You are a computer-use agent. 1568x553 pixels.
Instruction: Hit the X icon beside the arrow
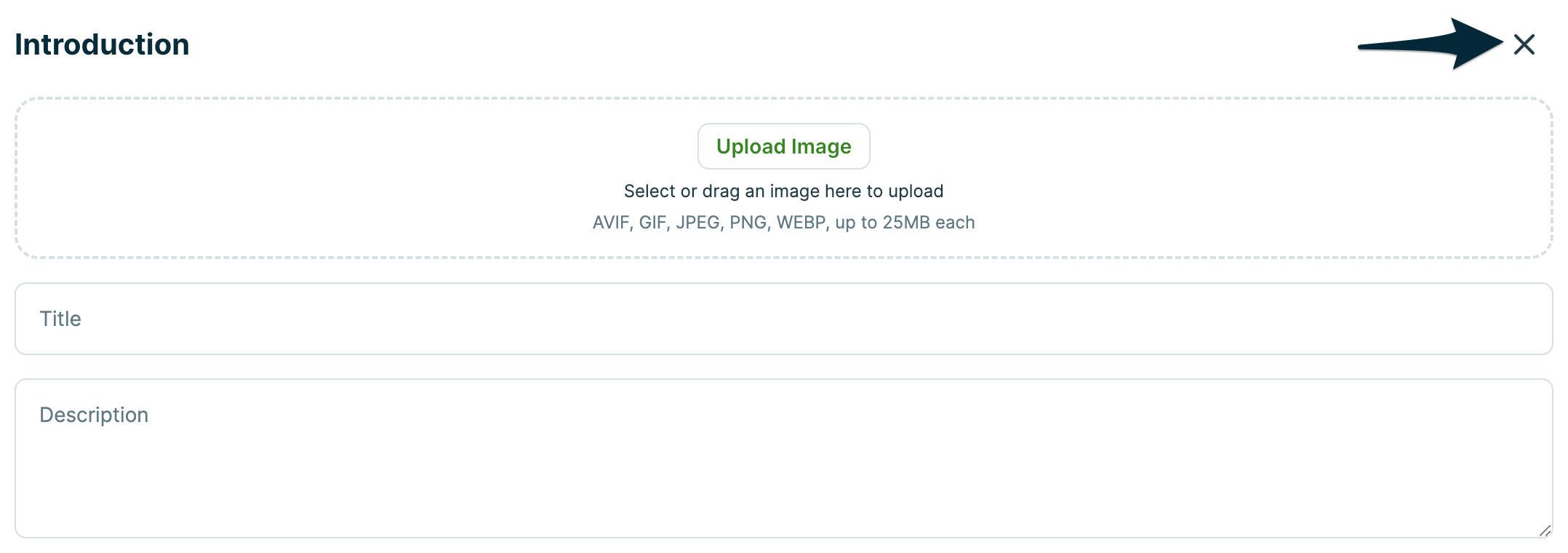(x=1524, y=44)
